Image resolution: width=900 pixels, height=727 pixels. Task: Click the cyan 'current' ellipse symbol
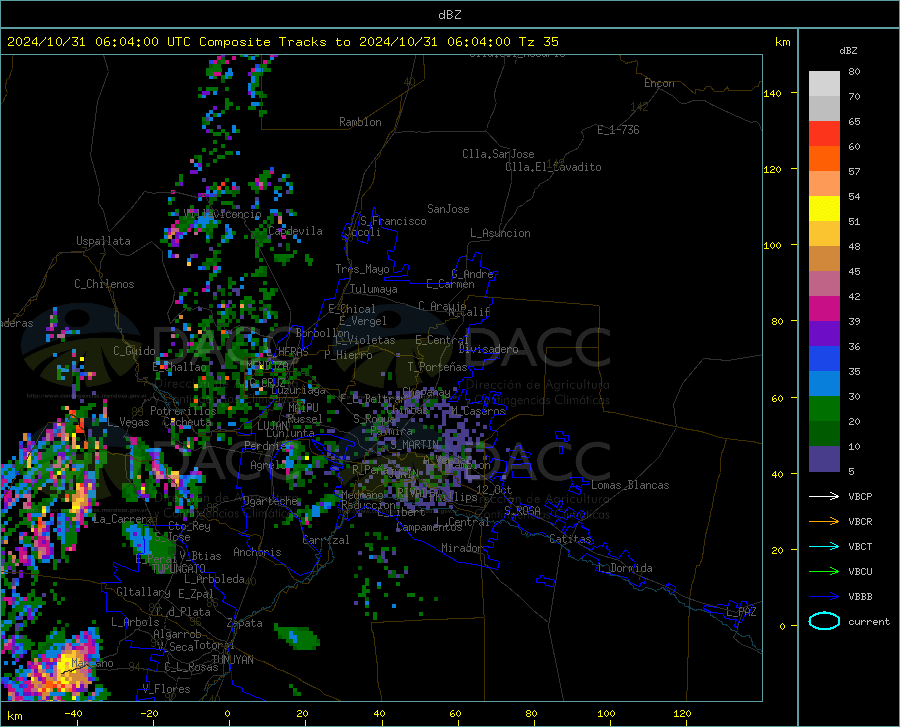(x=824, y=621)
